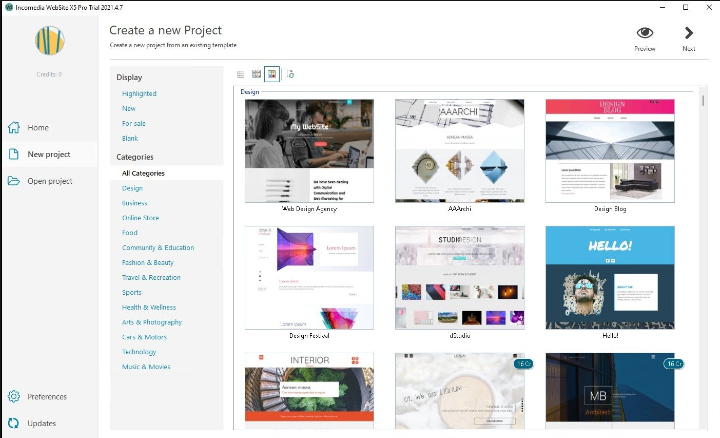Open the Home section label
Image resolution: width=720 pixels, height=438 pixels.
(x=38, y=128)
